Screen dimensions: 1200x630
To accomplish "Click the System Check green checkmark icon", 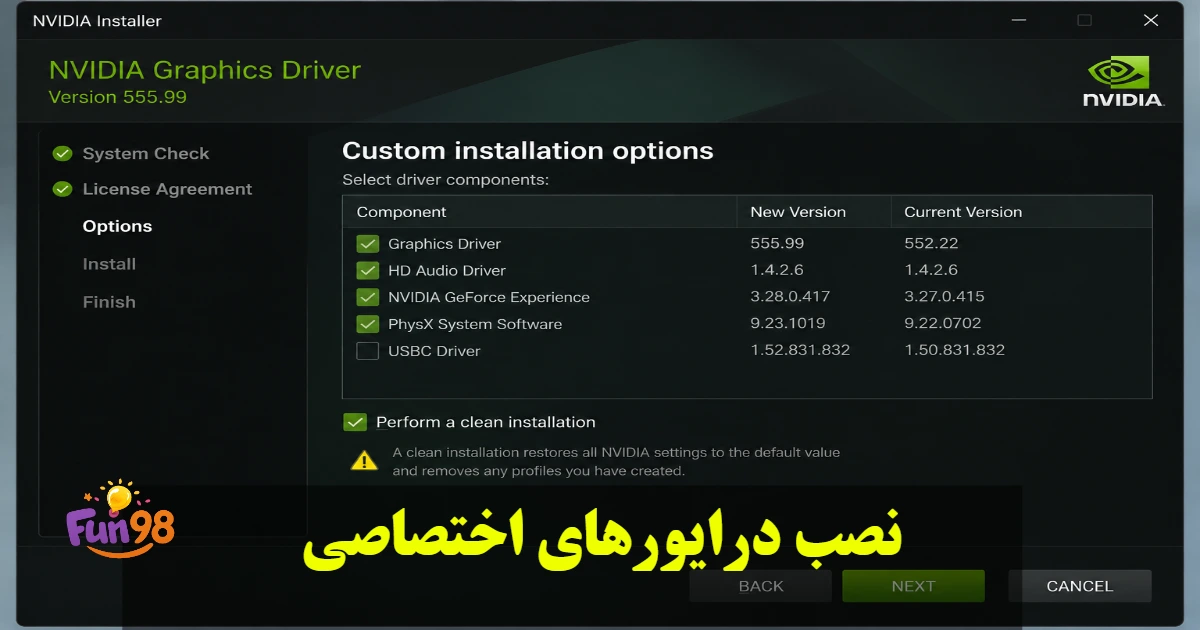I will (63, 154).
